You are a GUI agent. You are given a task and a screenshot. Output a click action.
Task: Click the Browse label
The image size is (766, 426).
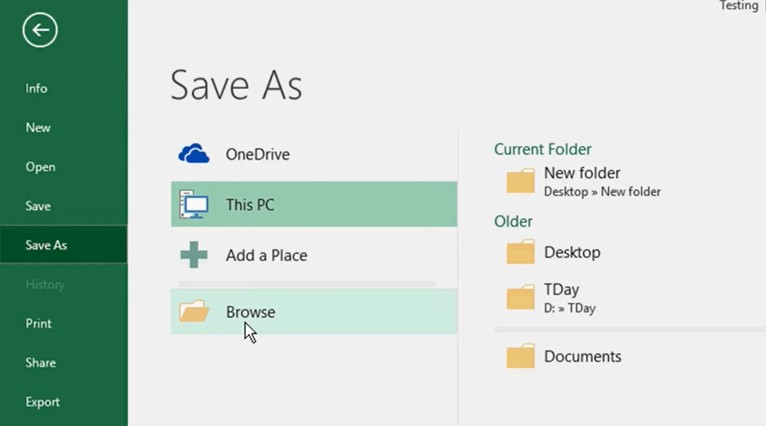(250, 312)
